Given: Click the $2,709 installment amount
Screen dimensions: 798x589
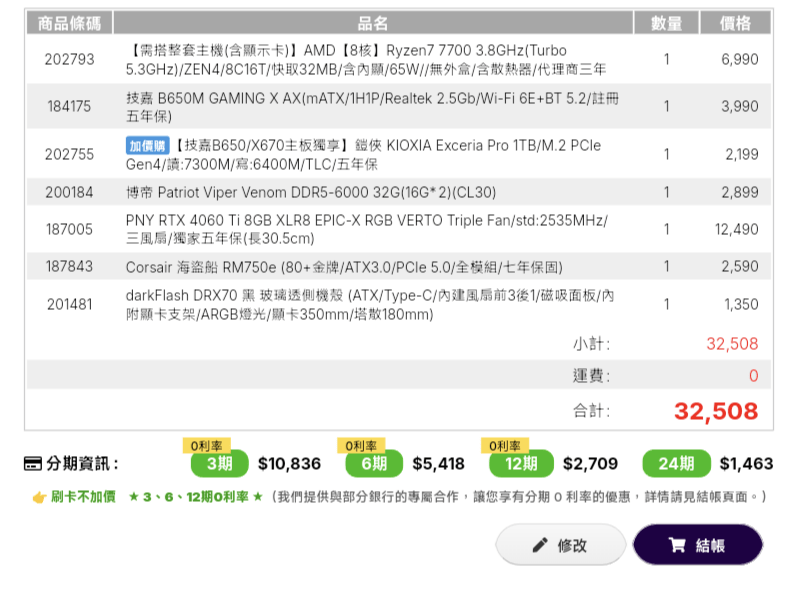Looking at the screenshot, I should [x=590, y=464].
